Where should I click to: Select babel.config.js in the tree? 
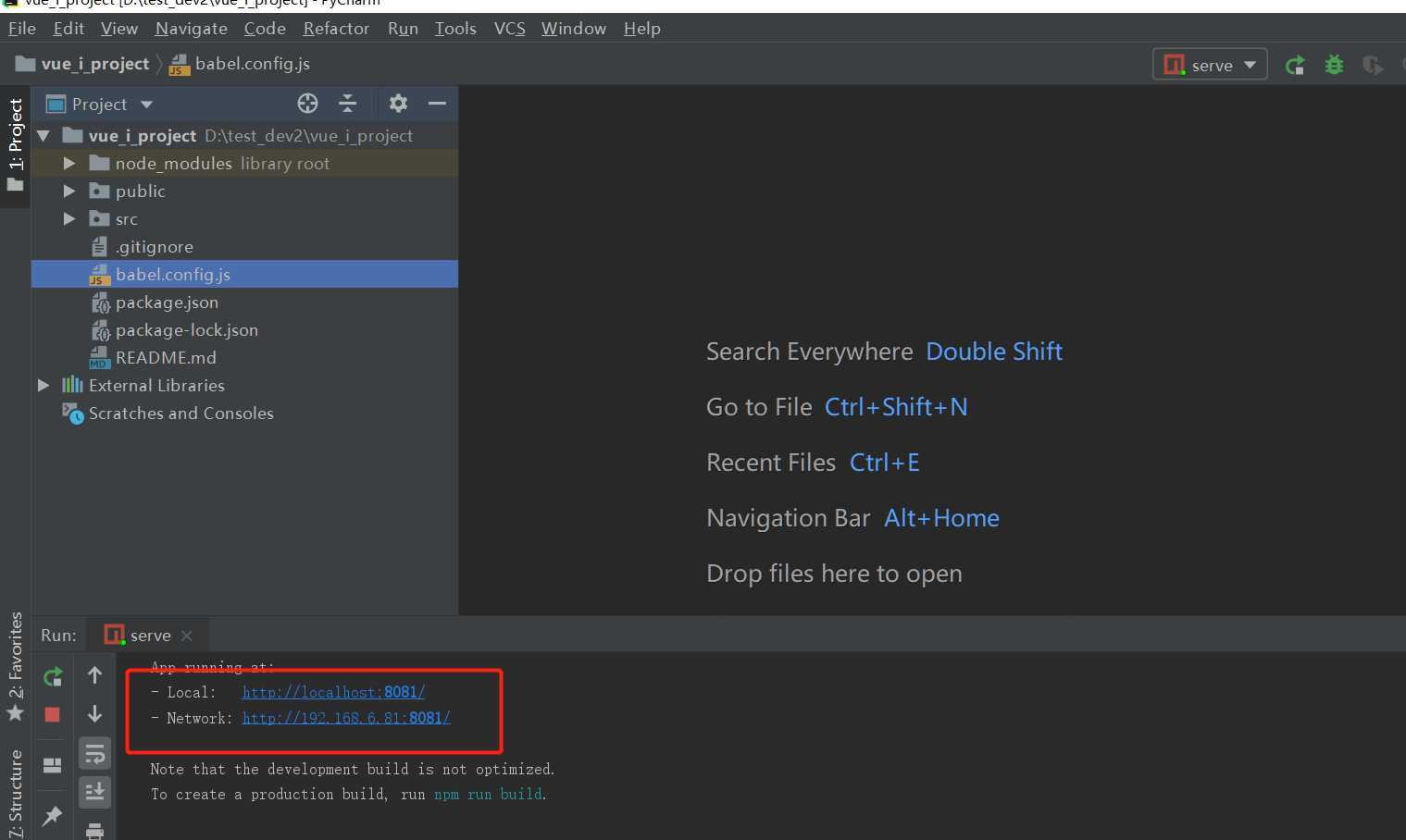pyautogui.click(x=244, y=275)
